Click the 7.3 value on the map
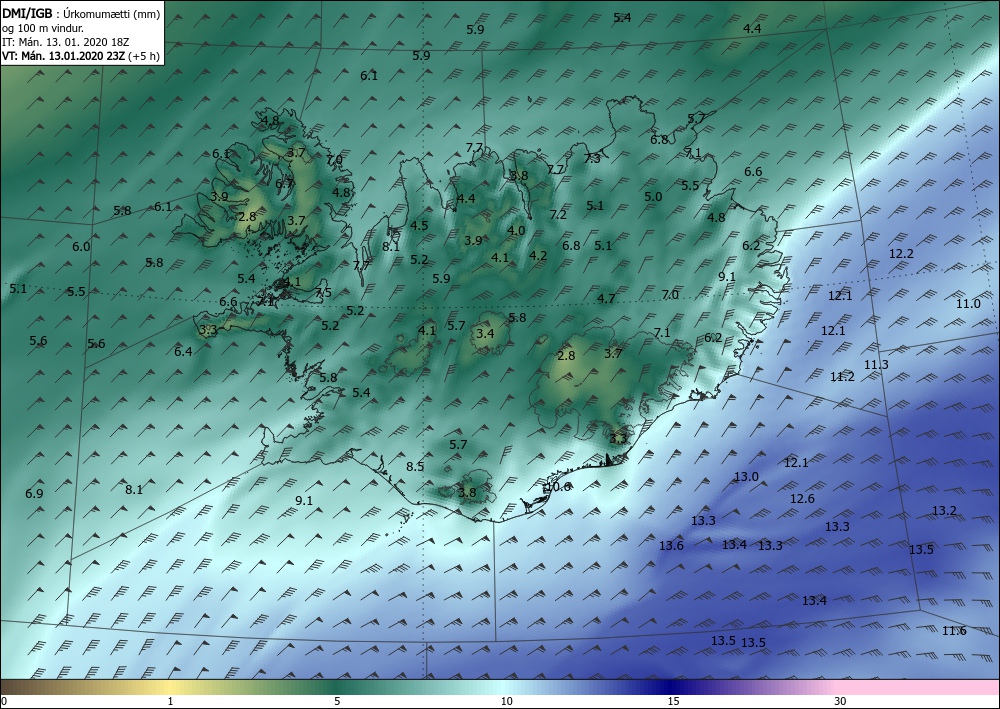The height and width of the screenshot is (709, 1000). click(592, 159)
